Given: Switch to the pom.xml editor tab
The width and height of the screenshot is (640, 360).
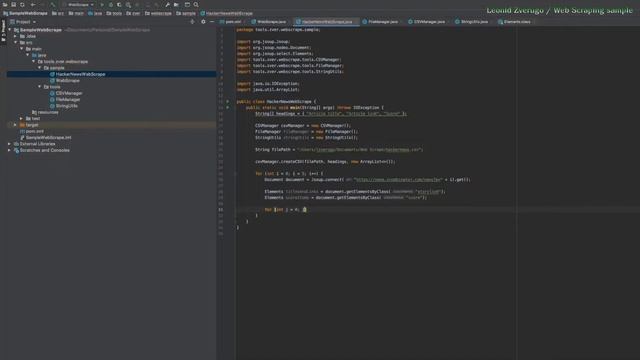Looking at the screenshot, I should [231, 22].
